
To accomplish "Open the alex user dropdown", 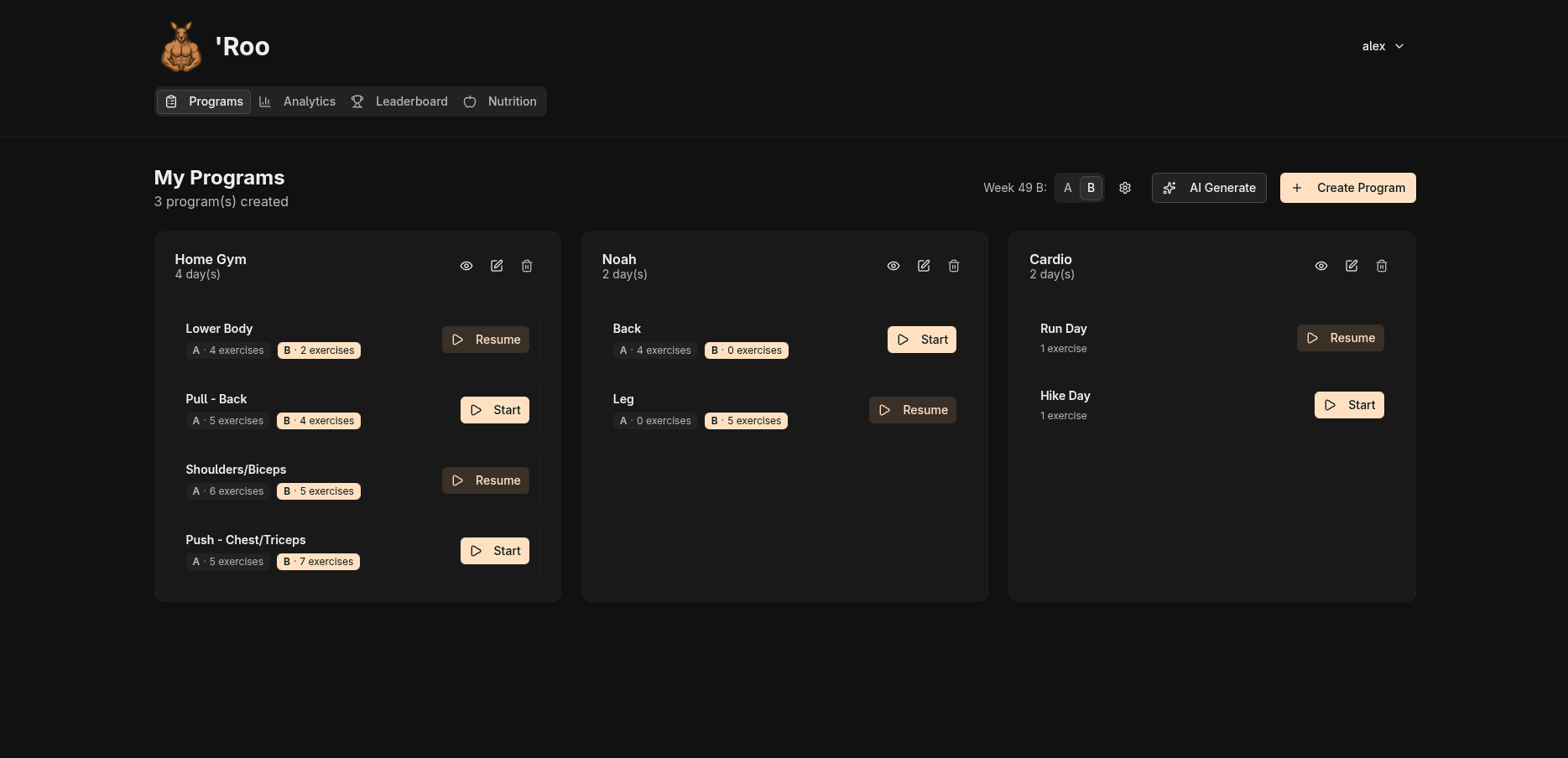I will (x=1383, y=46).
